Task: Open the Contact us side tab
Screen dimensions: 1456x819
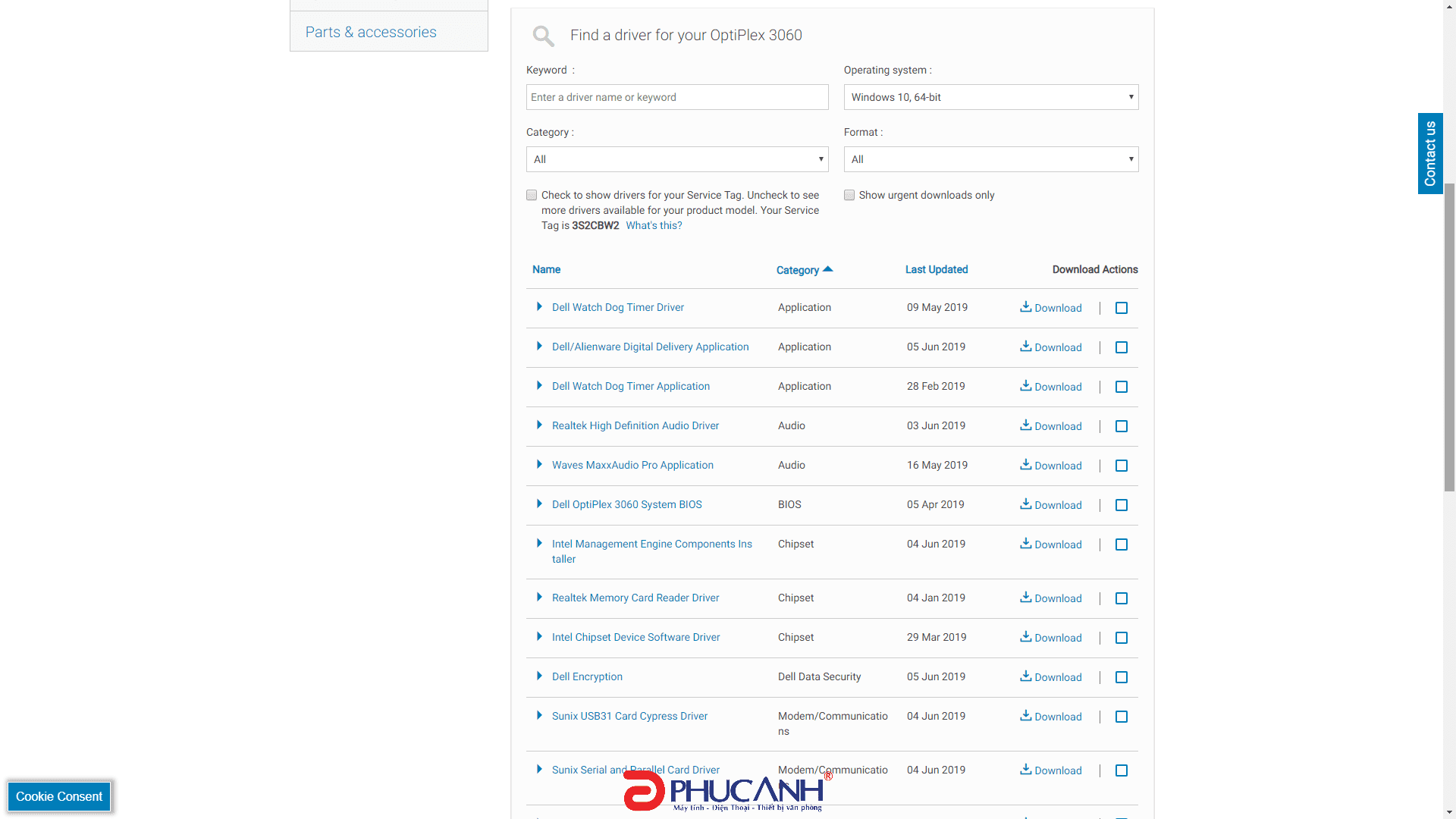Action: pos(1430,154)
